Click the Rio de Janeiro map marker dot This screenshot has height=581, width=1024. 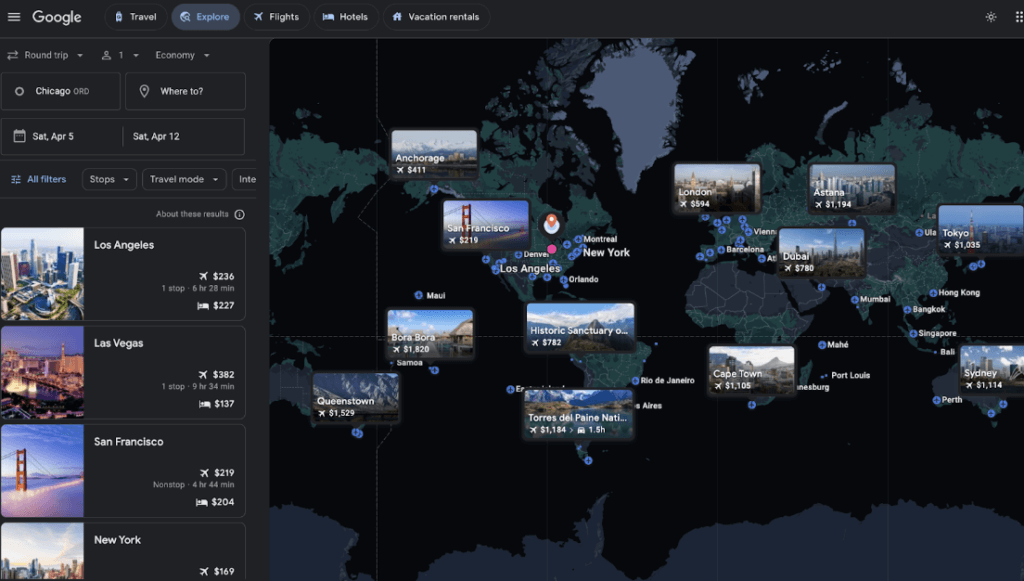tap(635, 381)
